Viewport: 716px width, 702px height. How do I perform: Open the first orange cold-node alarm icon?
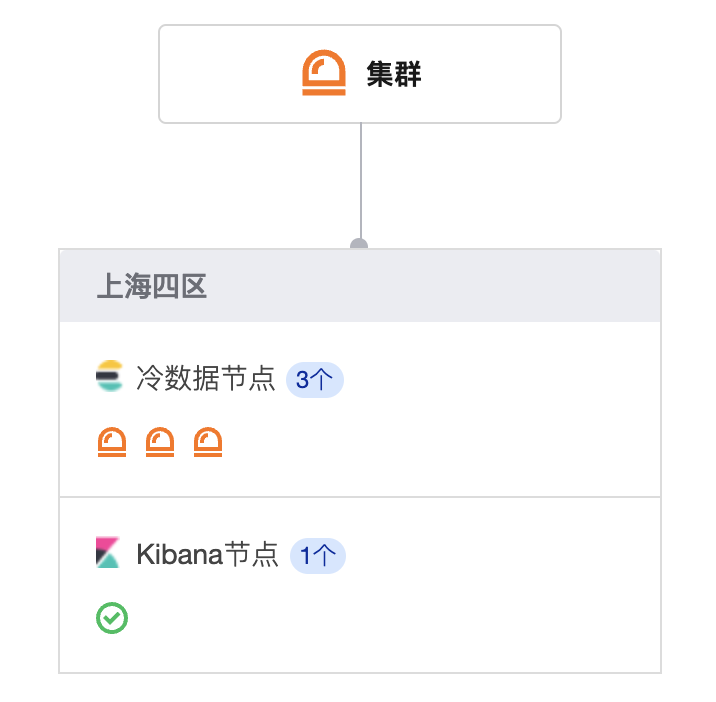112,442
